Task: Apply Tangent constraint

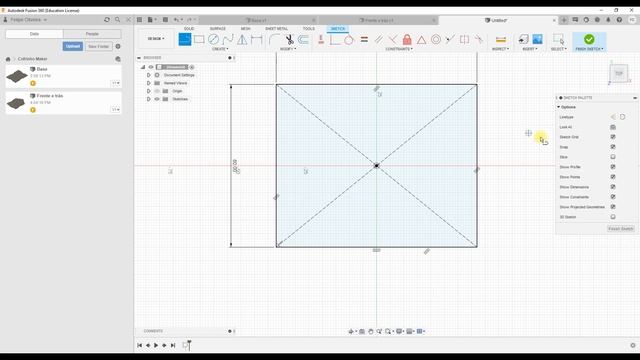Action: pyautogui.click(x=349, y=40)
